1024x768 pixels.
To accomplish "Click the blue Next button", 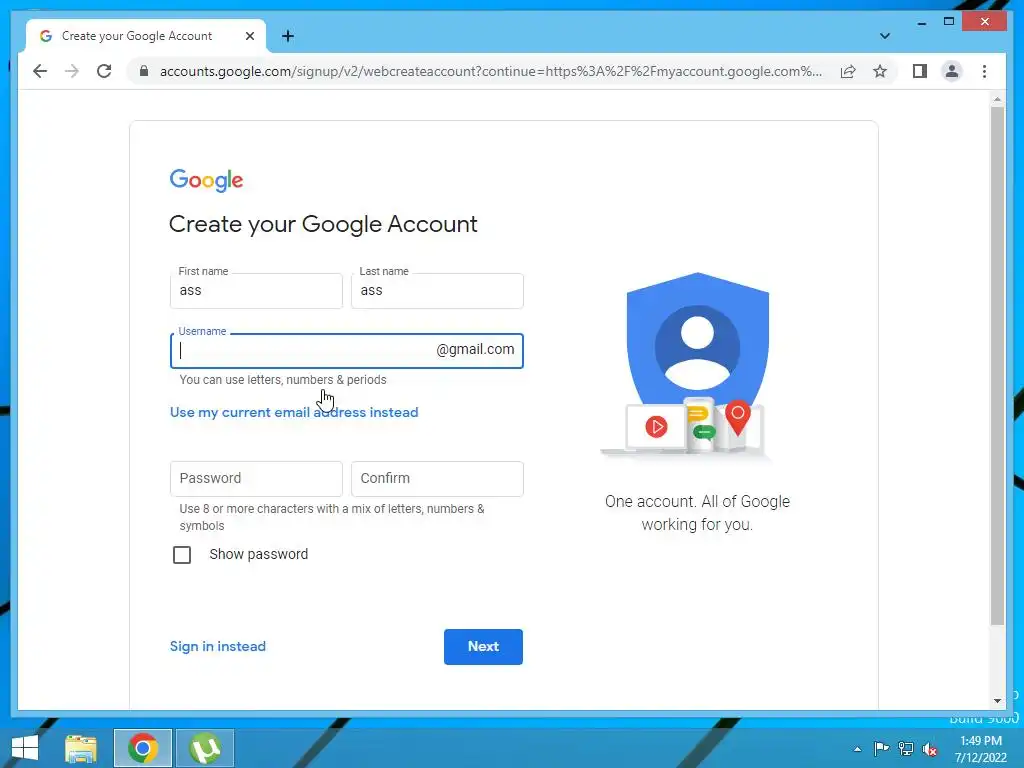I will coord(483,647).
